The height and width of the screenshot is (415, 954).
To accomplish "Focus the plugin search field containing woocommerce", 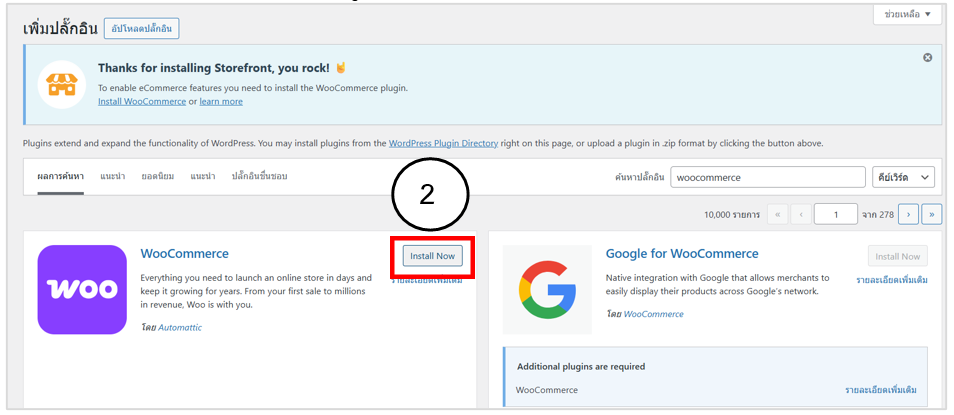I will pyautogui.click(x=767, y=177).
